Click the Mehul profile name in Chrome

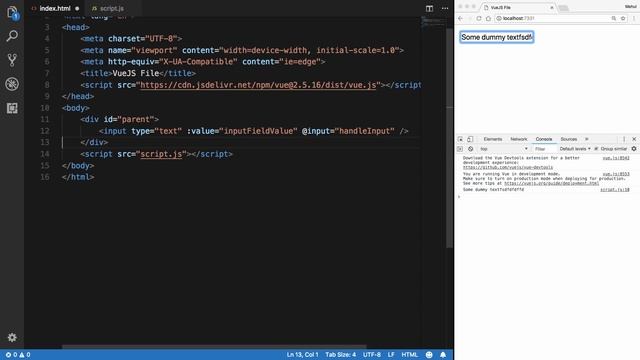click(x=631, y=7)
